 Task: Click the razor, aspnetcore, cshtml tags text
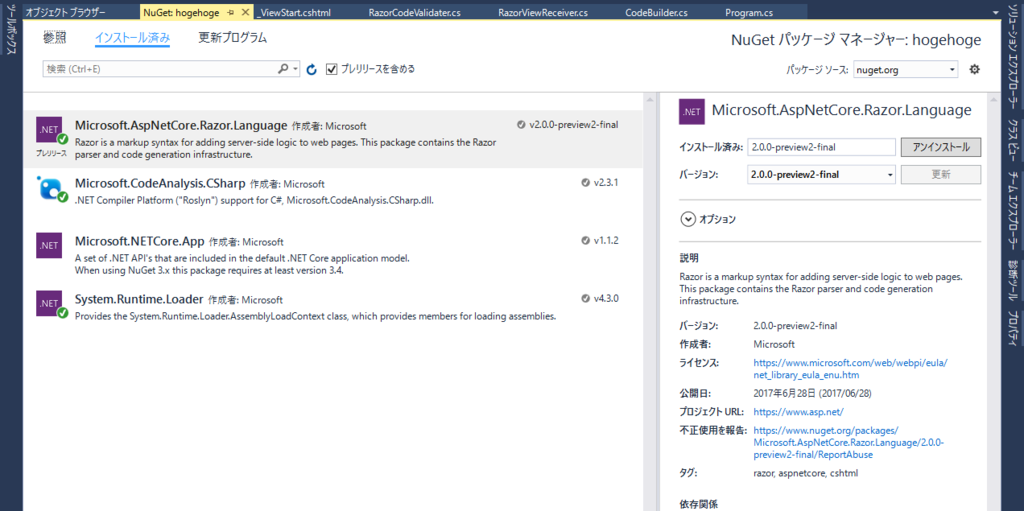point(805,472)
